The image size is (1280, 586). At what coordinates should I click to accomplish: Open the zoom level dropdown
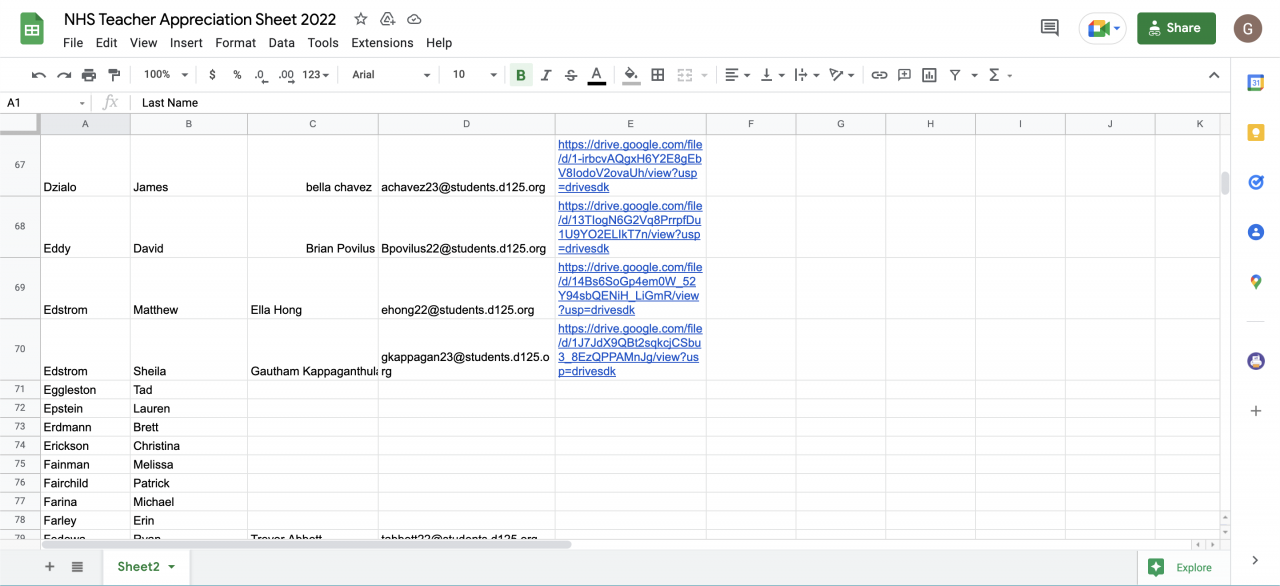pyautogui.click(x=165, y=75)
